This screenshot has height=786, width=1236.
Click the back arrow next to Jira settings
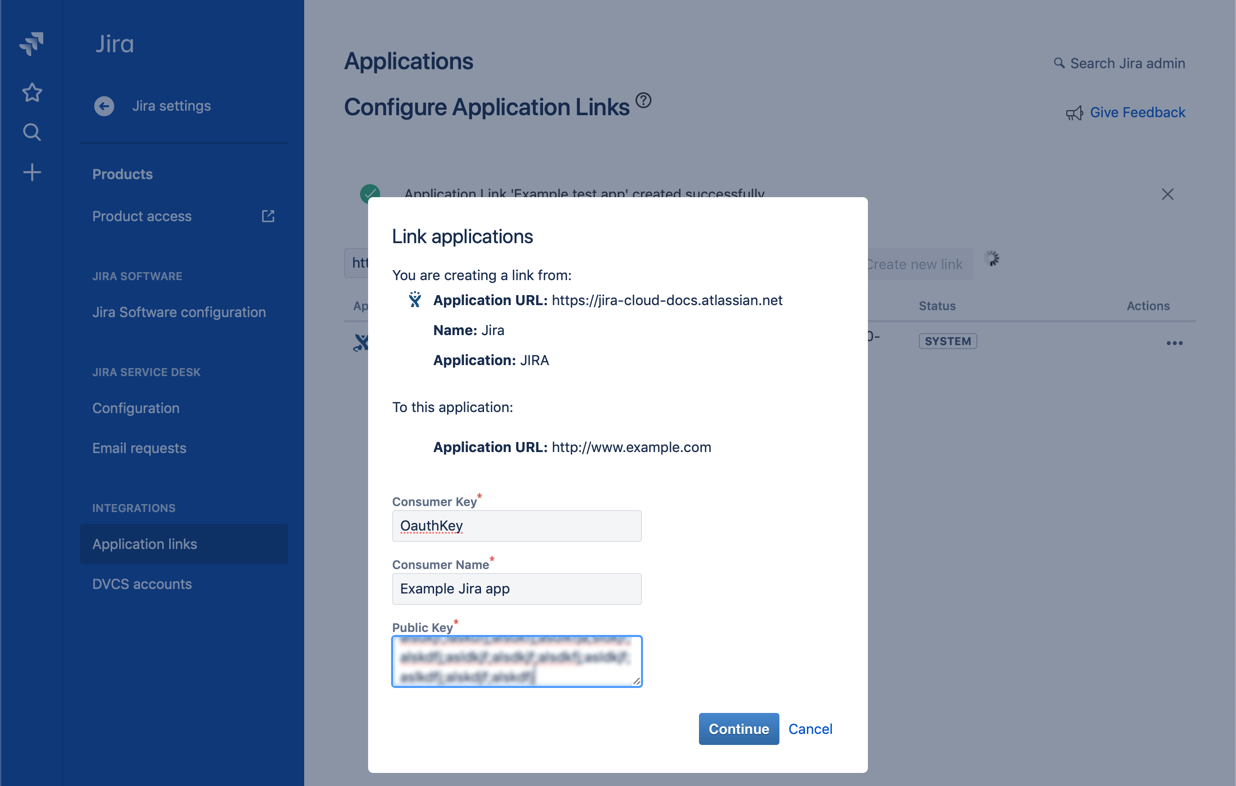click(x=104, y=106)
